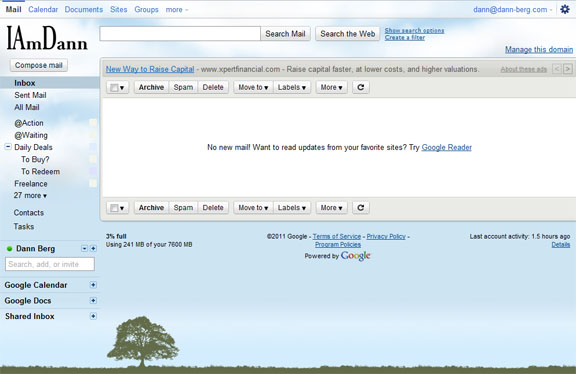Open the To Buy? label

click(x=35, y=159)
